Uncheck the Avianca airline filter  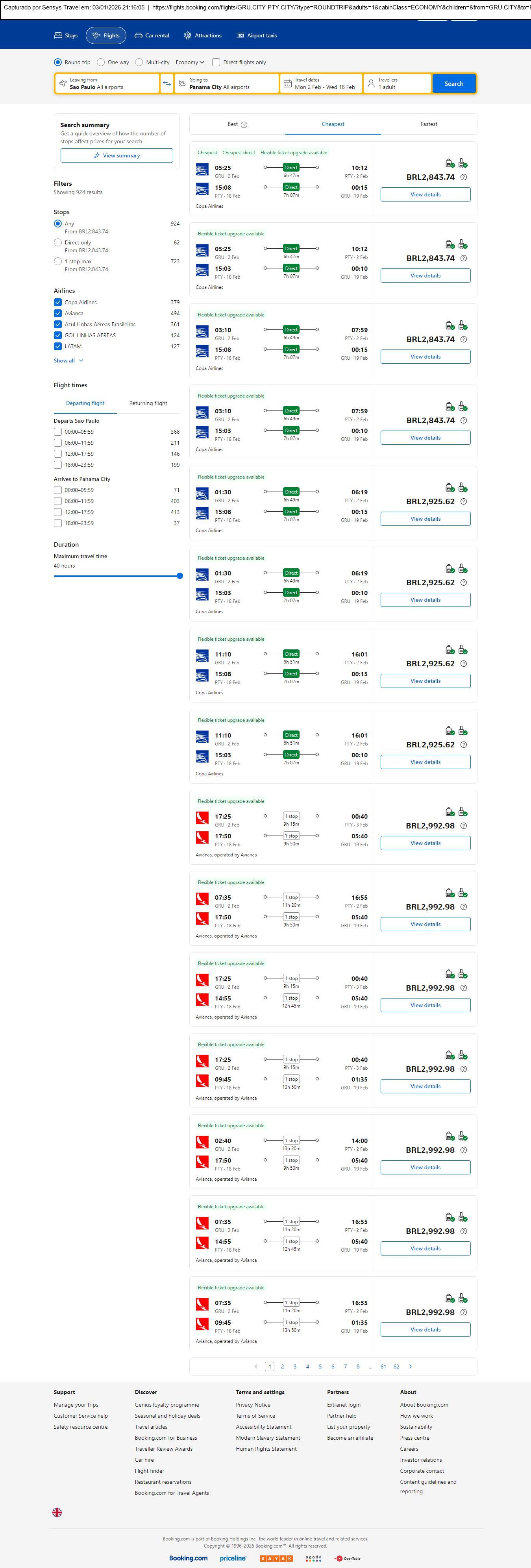click(58, 313)
